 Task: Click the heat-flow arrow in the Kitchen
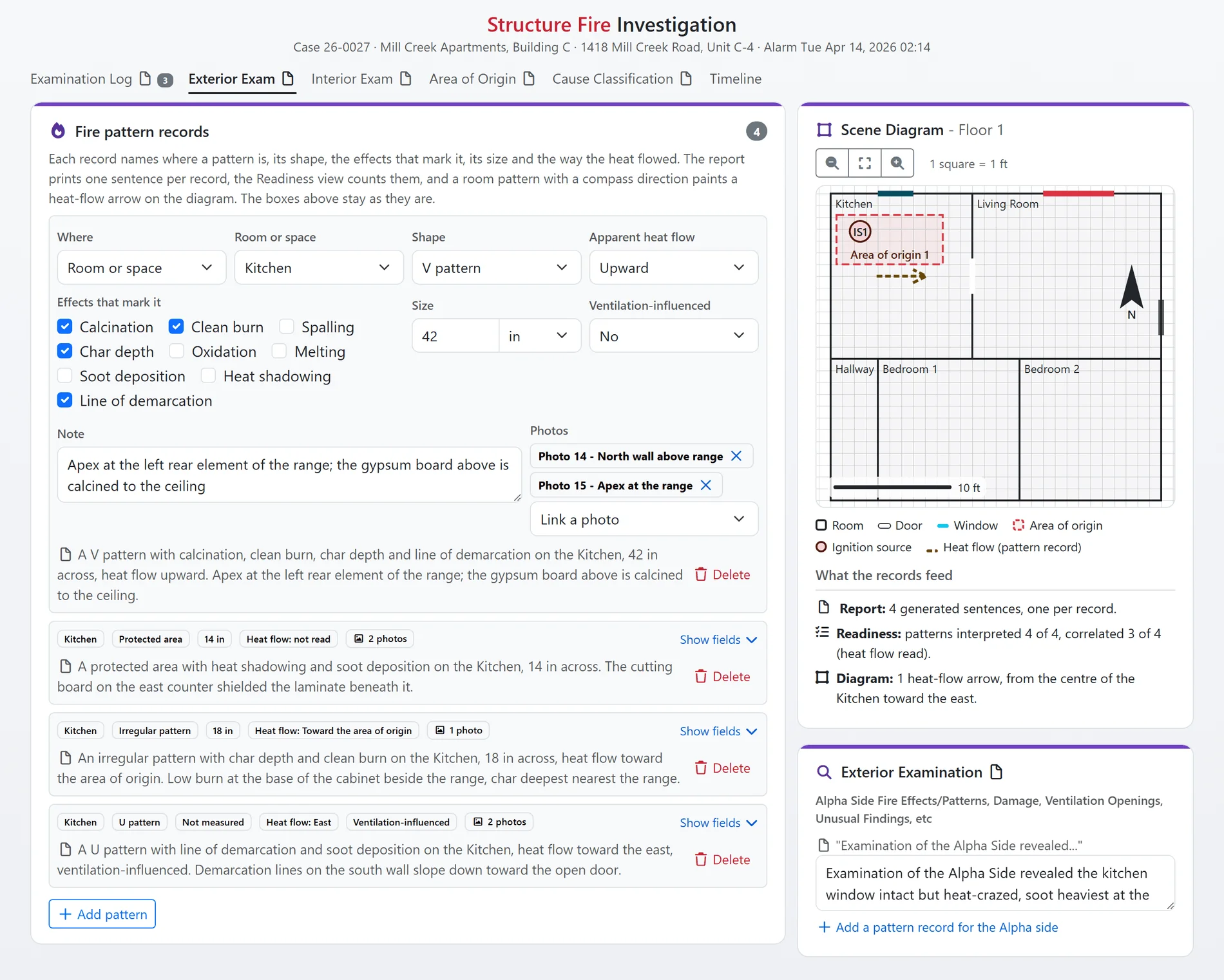[x=901, y=276]
